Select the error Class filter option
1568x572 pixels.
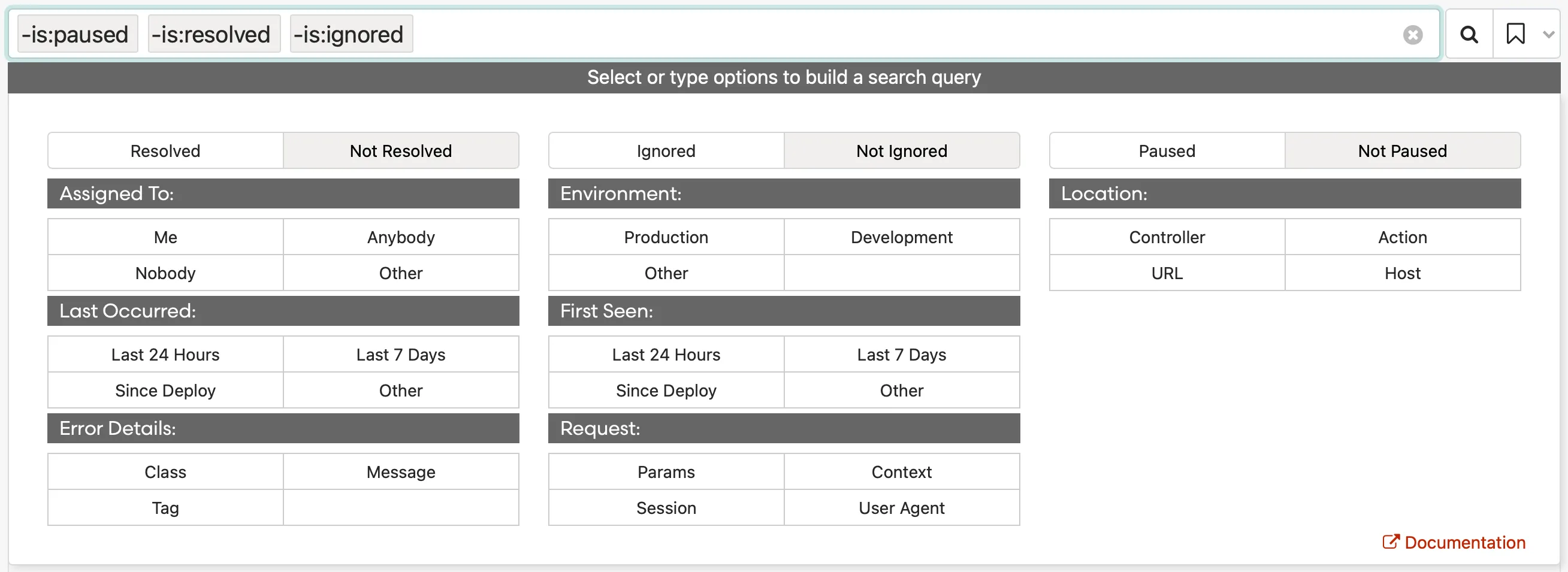click(165, 472)
